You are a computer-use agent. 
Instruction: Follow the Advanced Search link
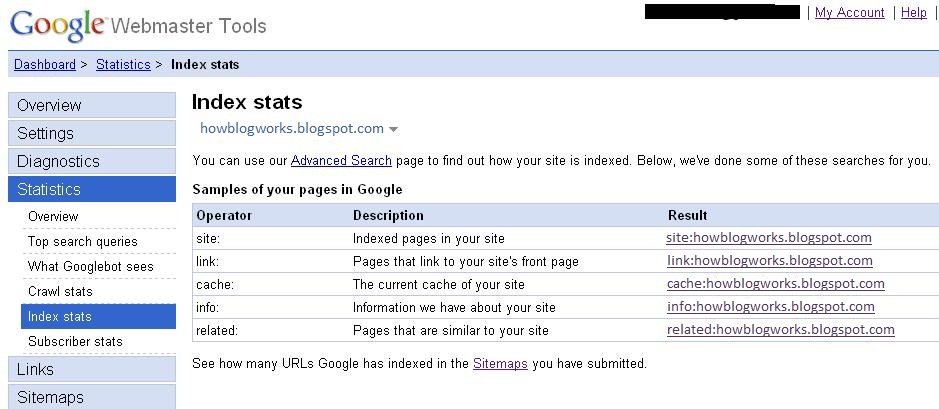click(x=341, y=160)
